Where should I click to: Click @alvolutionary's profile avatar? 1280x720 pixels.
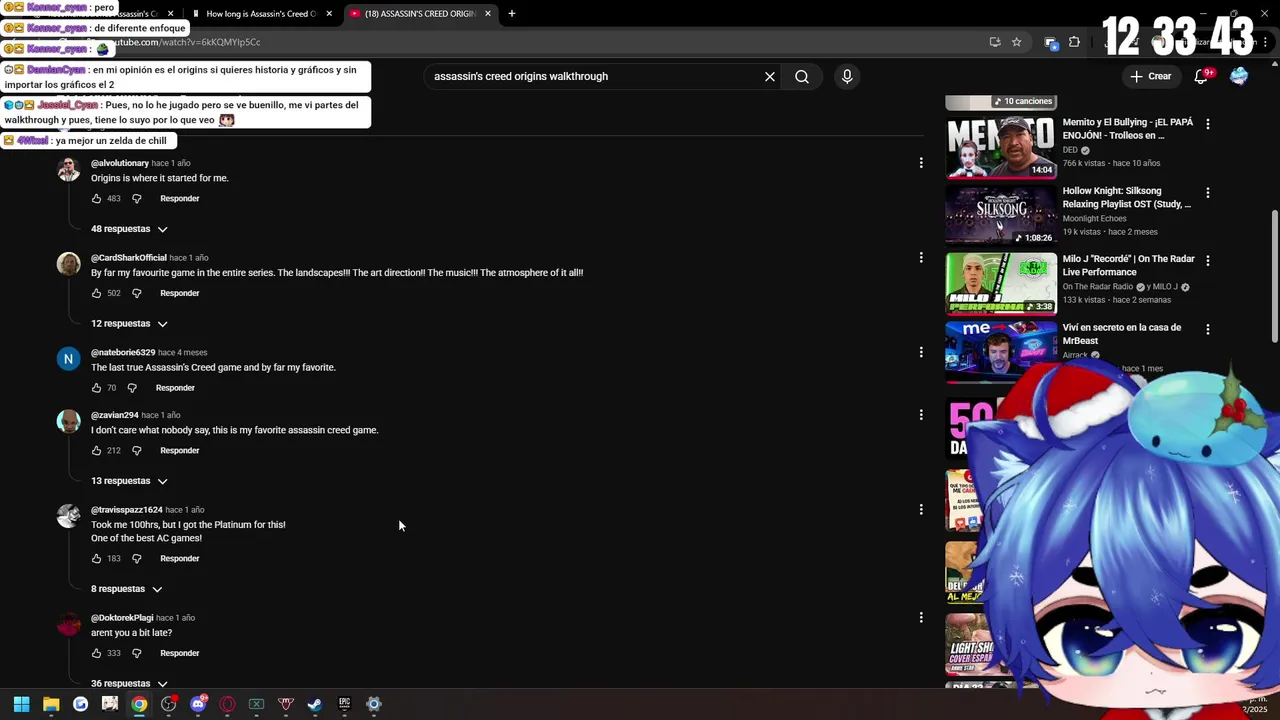[x=68, y=169]
